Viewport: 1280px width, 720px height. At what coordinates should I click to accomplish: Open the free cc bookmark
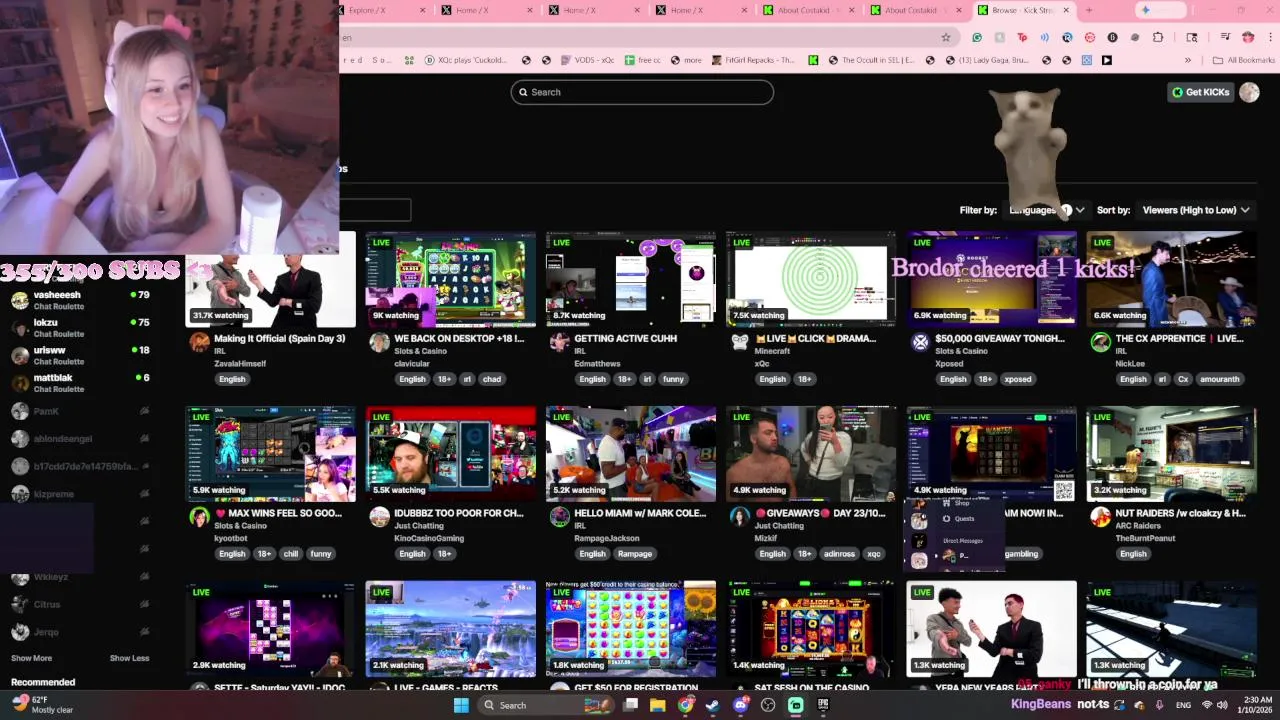643,60
